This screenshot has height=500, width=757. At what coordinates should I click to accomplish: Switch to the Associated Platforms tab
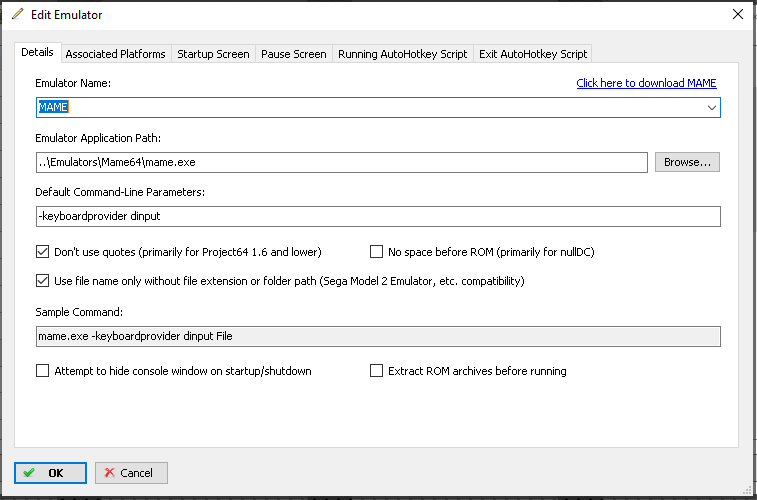tap(115, 54)
